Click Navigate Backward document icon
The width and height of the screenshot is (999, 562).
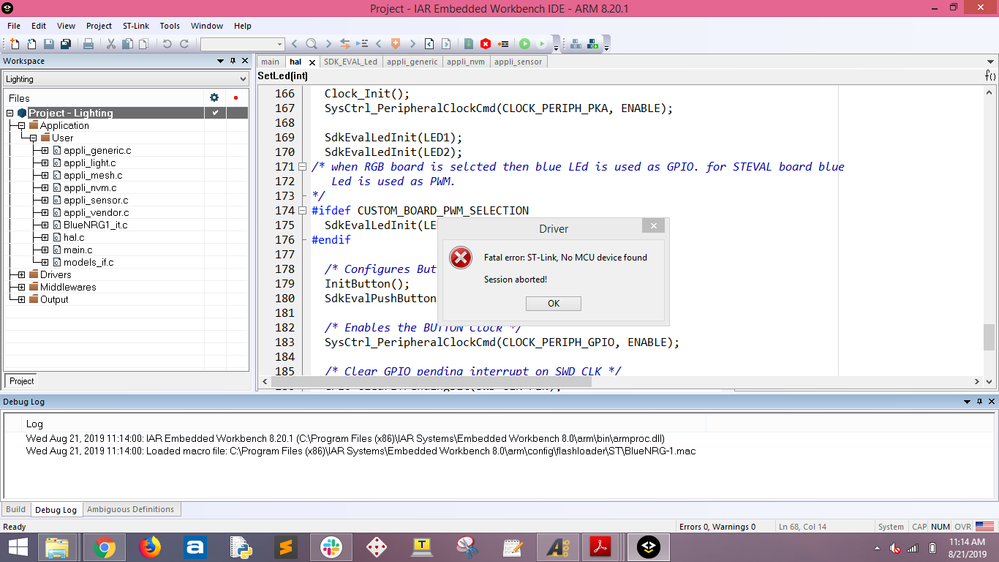pyautogui.click(x=429, y=44)
